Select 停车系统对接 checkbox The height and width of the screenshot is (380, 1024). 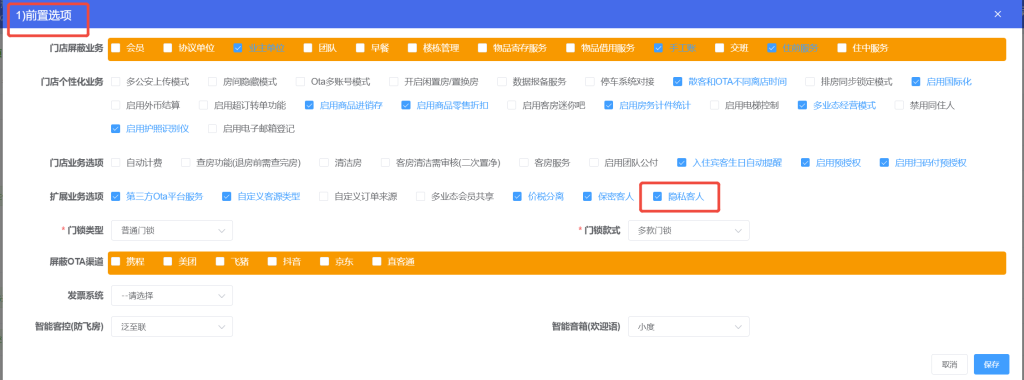tap(590, 82)
